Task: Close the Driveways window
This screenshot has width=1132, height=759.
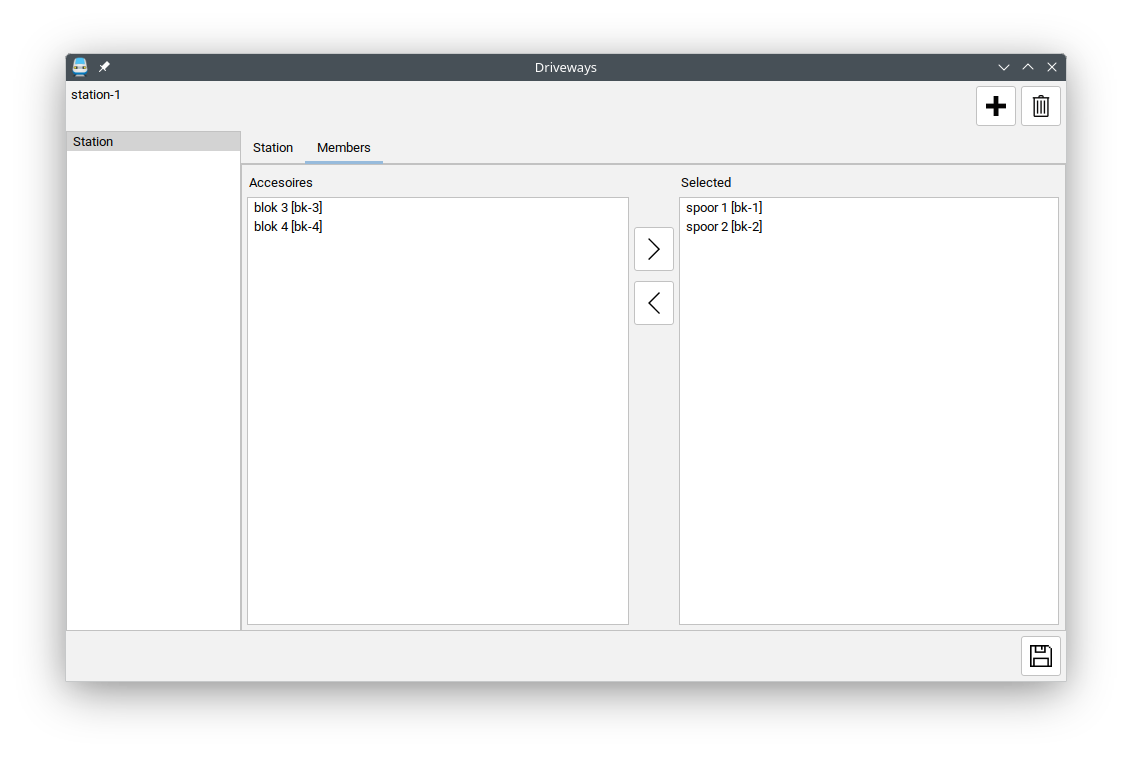Action: (x=1052, y=67)
